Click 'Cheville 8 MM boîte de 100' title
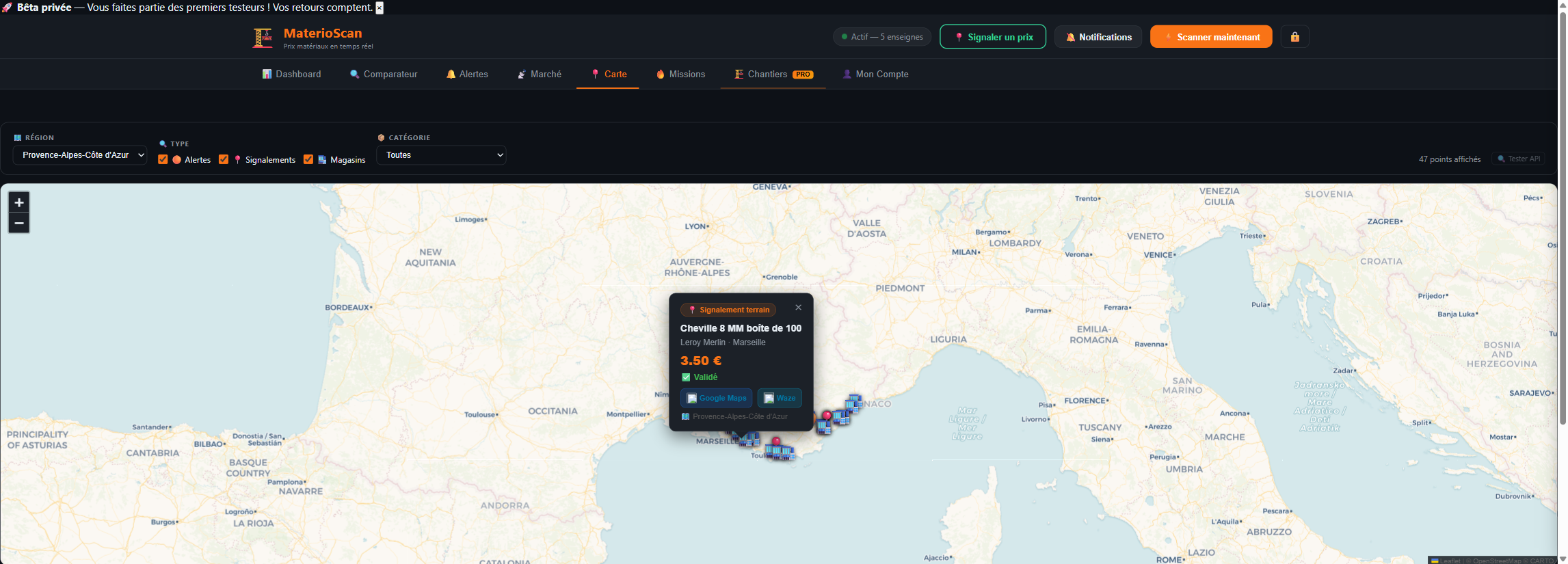This screenshot has height=564, width=1568. click(x=741, y=328)
